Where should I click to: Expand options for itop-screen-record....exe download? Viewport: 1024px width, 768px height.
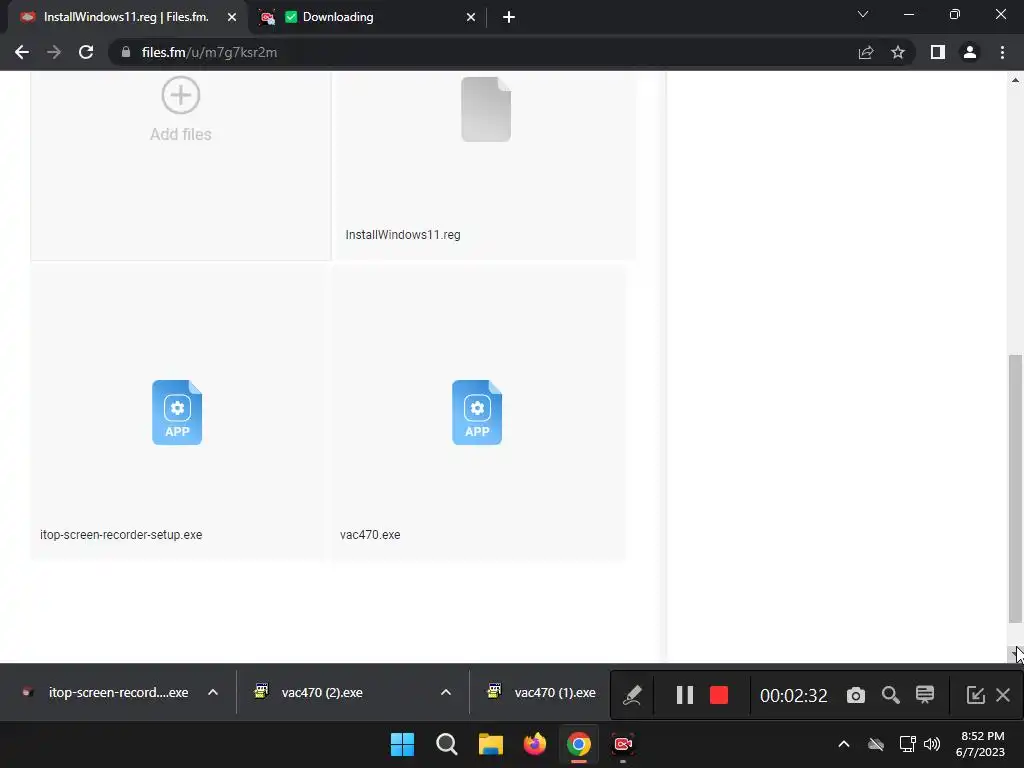coord(213,692)
